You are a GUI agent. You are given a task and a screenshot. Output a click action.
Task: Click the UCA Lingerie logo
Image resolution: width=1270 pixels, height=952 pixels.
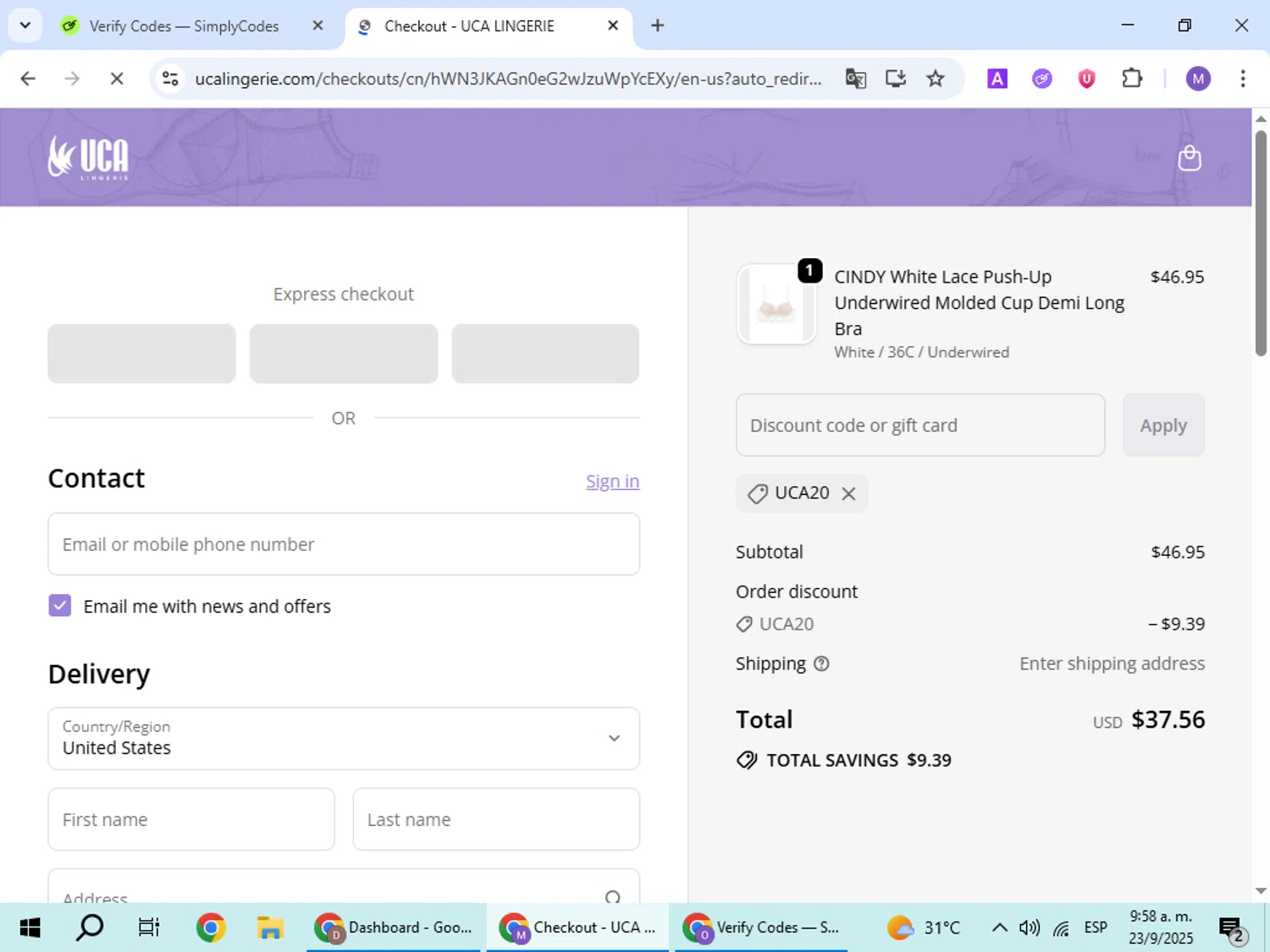click(88, 157)
